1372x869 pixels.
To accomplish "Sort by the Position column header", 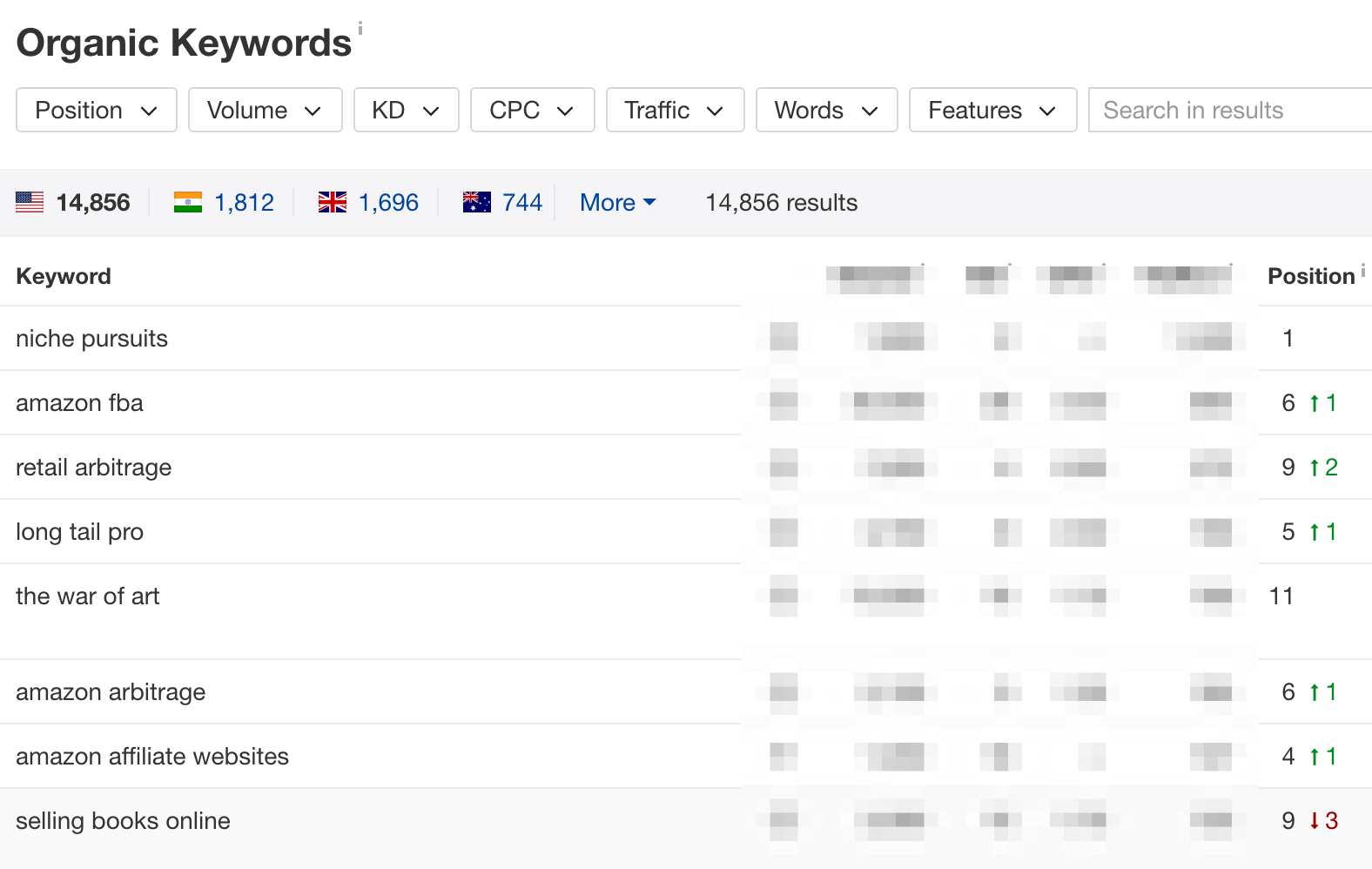I will coord(1311,276).
